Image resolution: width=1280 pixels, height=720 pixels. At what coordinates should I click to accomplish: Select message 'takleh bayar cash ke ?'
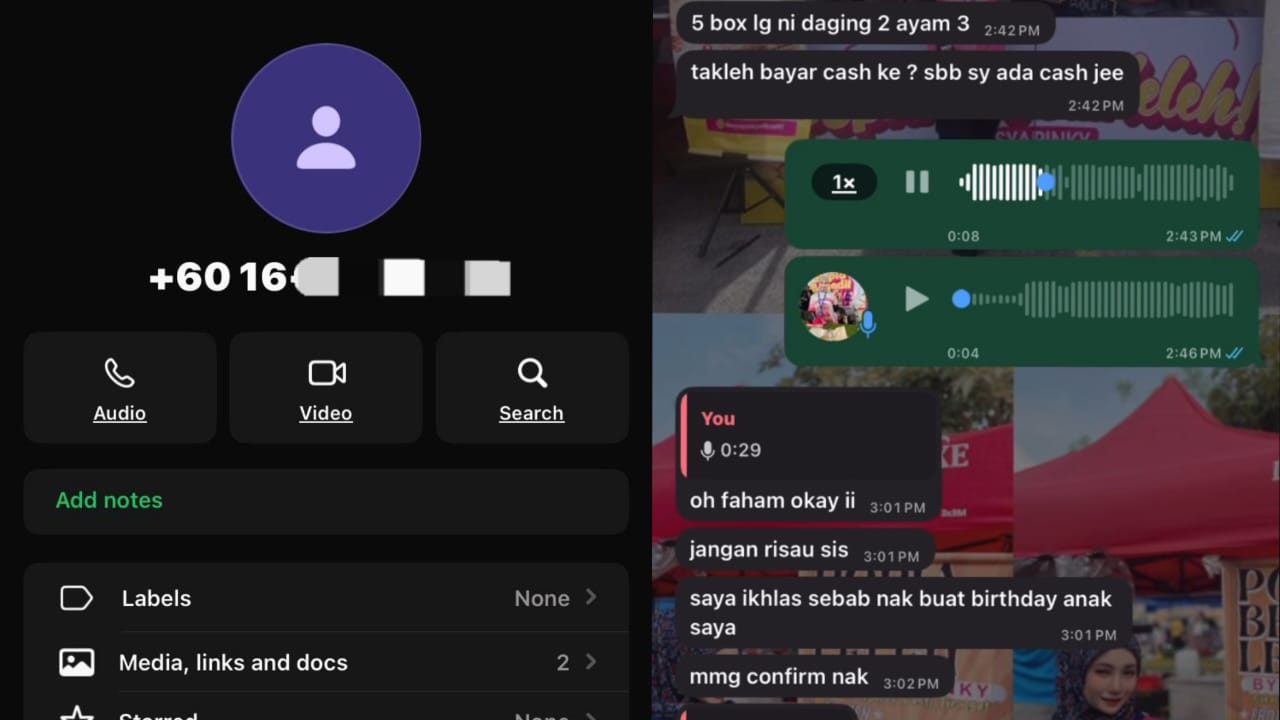907,84
